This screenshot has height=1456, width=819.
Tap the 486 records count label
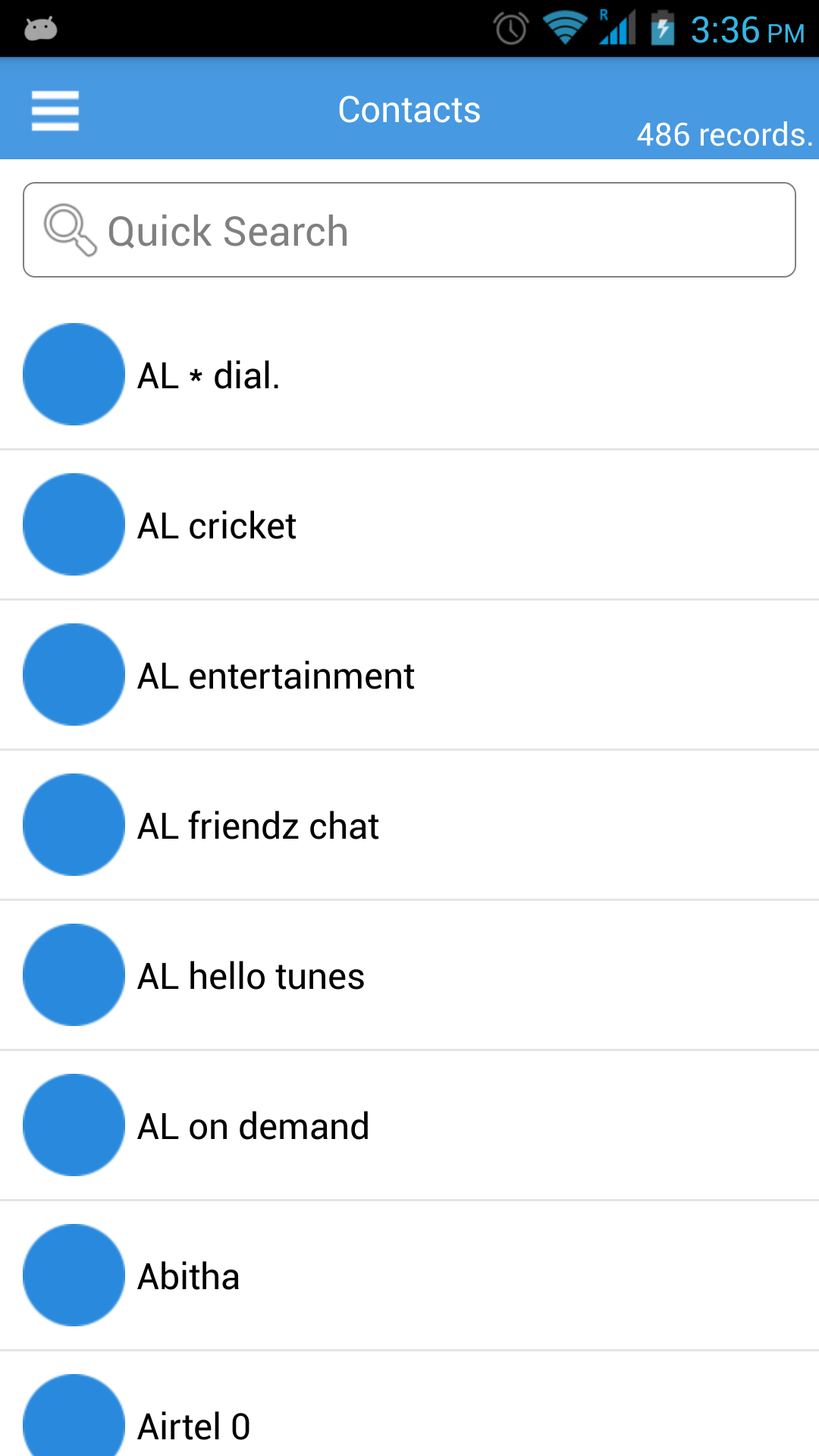tap(724, 135)
